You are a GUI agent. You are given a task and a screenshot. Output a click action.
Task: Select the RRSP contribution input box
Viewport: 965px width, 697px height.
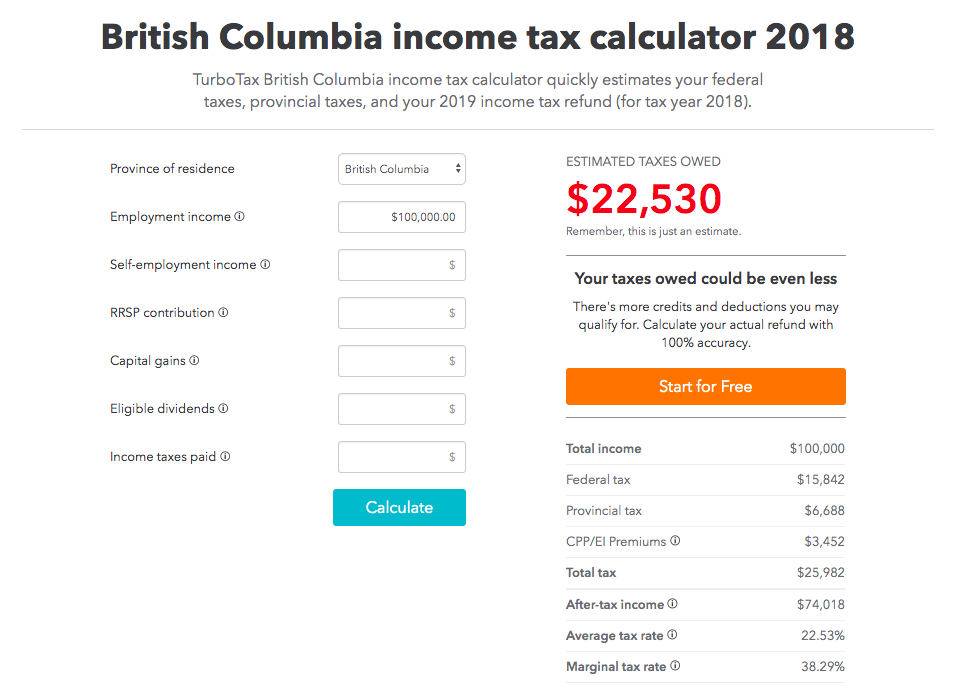click(x=402, y=313)
